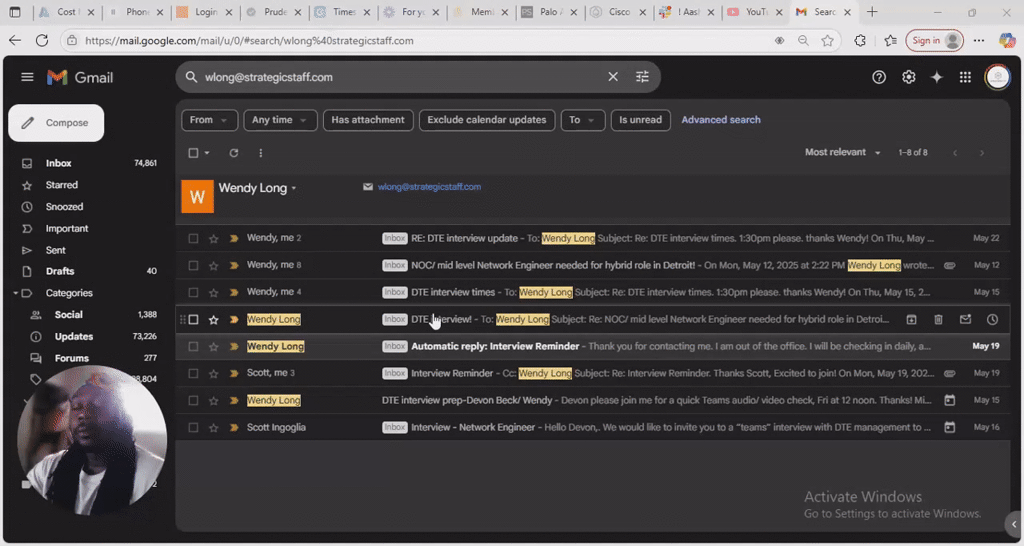Open Gemini sparkle icon
This screenshot has width=1024, height=546.
[x=936, y=77]
